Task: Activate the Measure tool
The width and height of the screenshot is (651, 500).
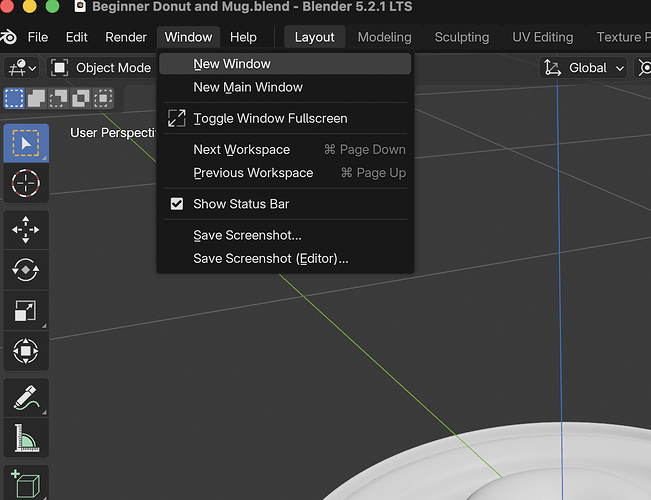Action: pyautogui.click(x=26, y=438)
